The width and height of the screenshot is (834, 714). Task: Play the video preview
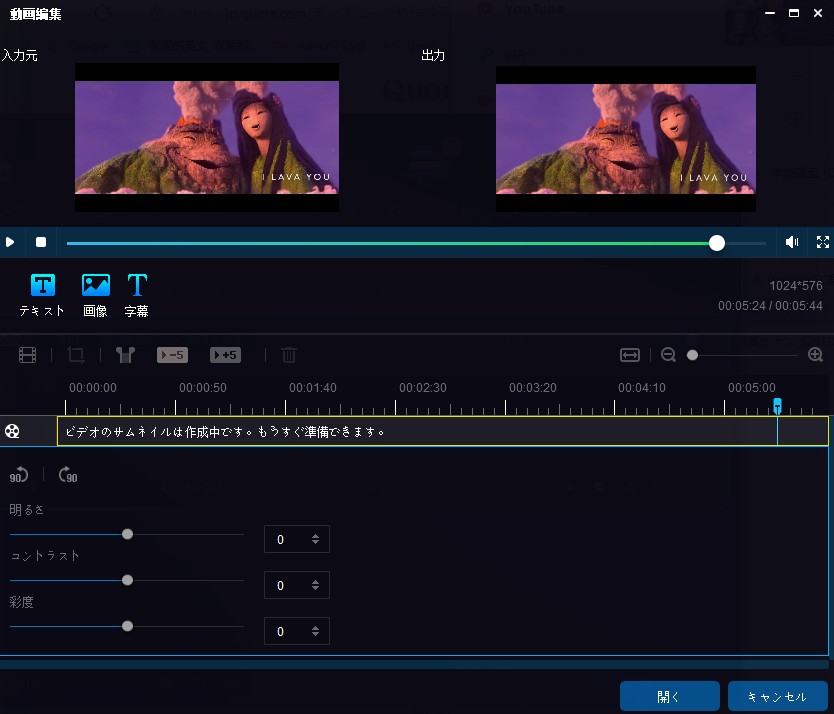point(10,243)
